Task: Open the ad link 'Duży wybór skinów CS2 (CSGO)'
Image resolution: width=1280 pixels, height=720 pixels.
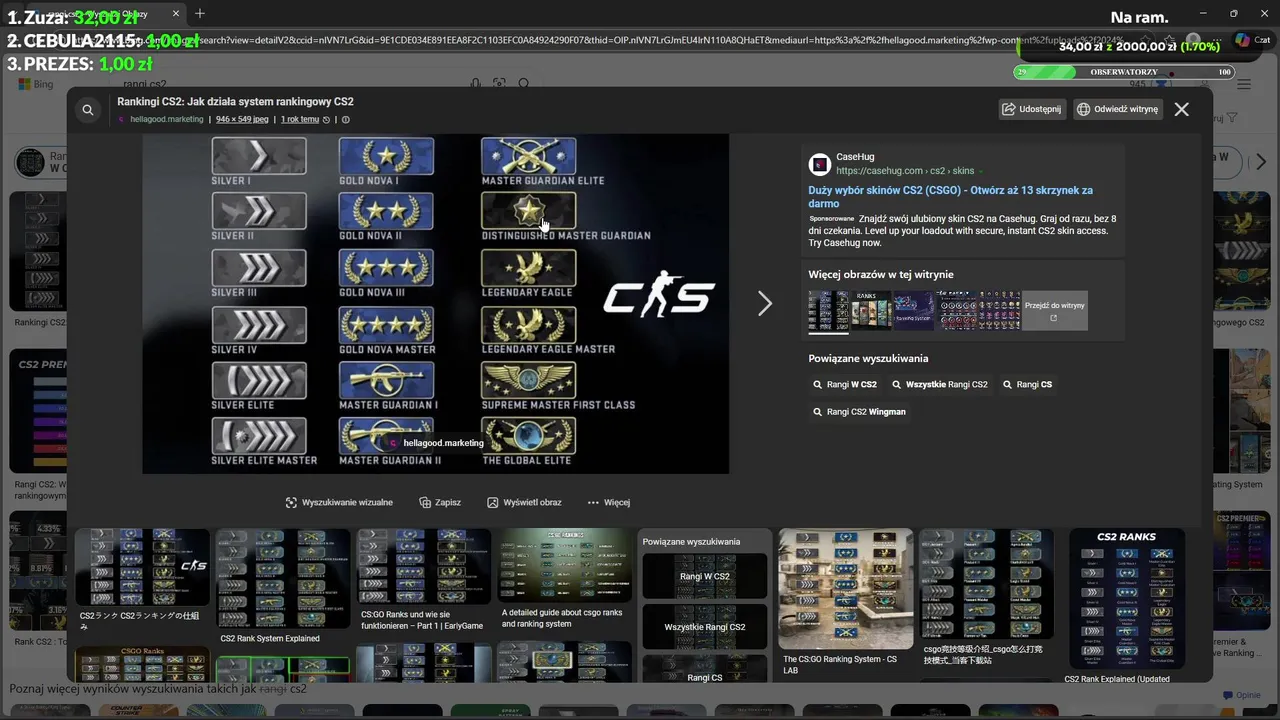Action: coord(950,196)
